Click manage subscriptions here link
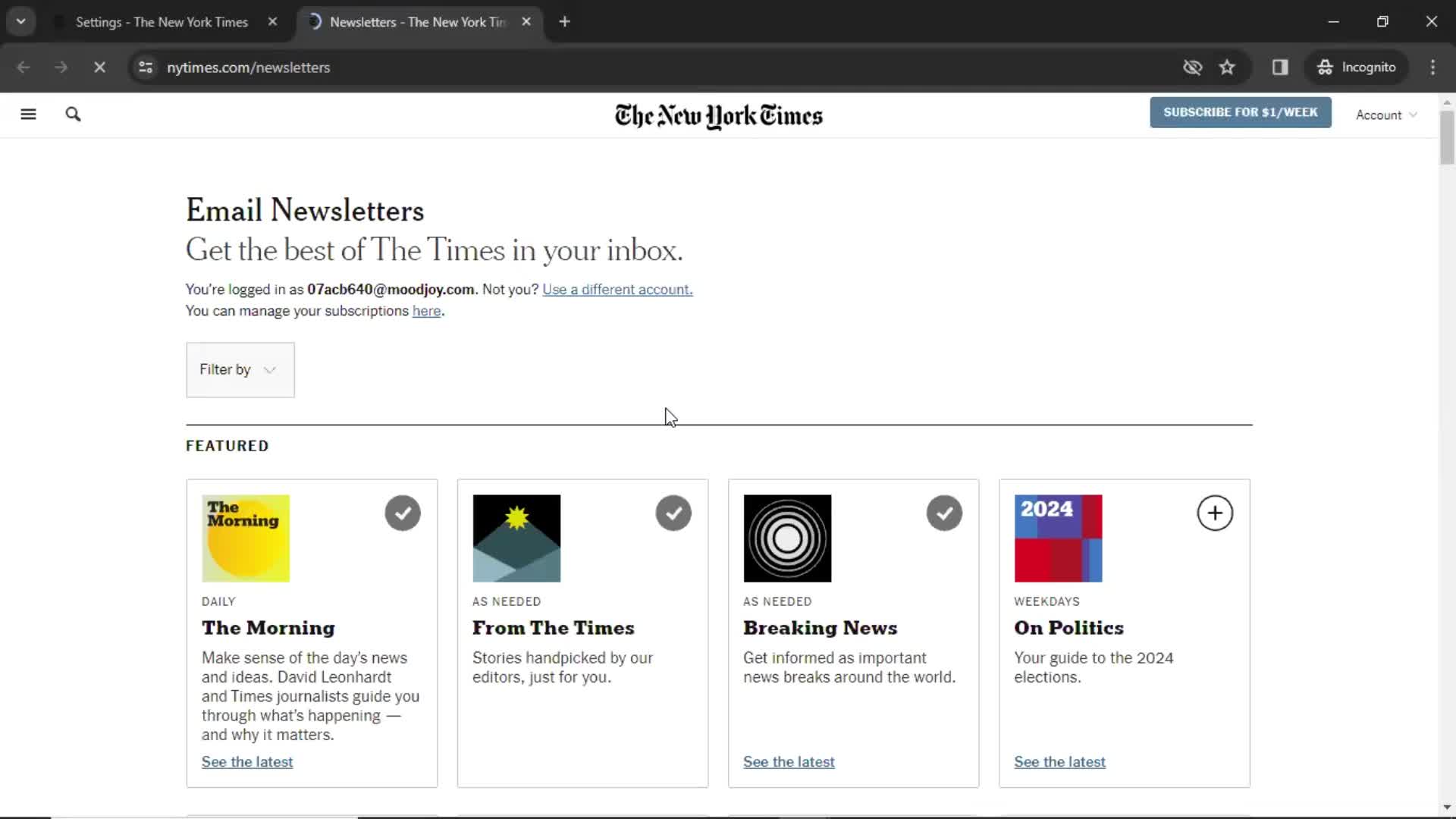Image resolution: width=1456 pixels, height=819 pixels. click(426, 311)
